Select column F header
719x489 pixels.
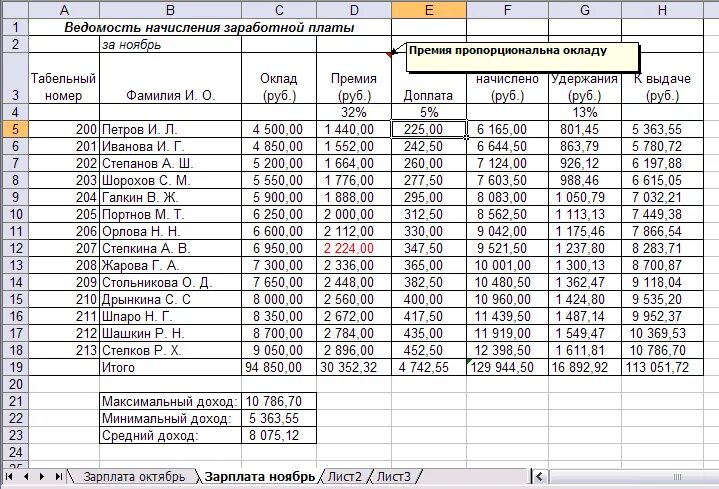tap(507, 10)
